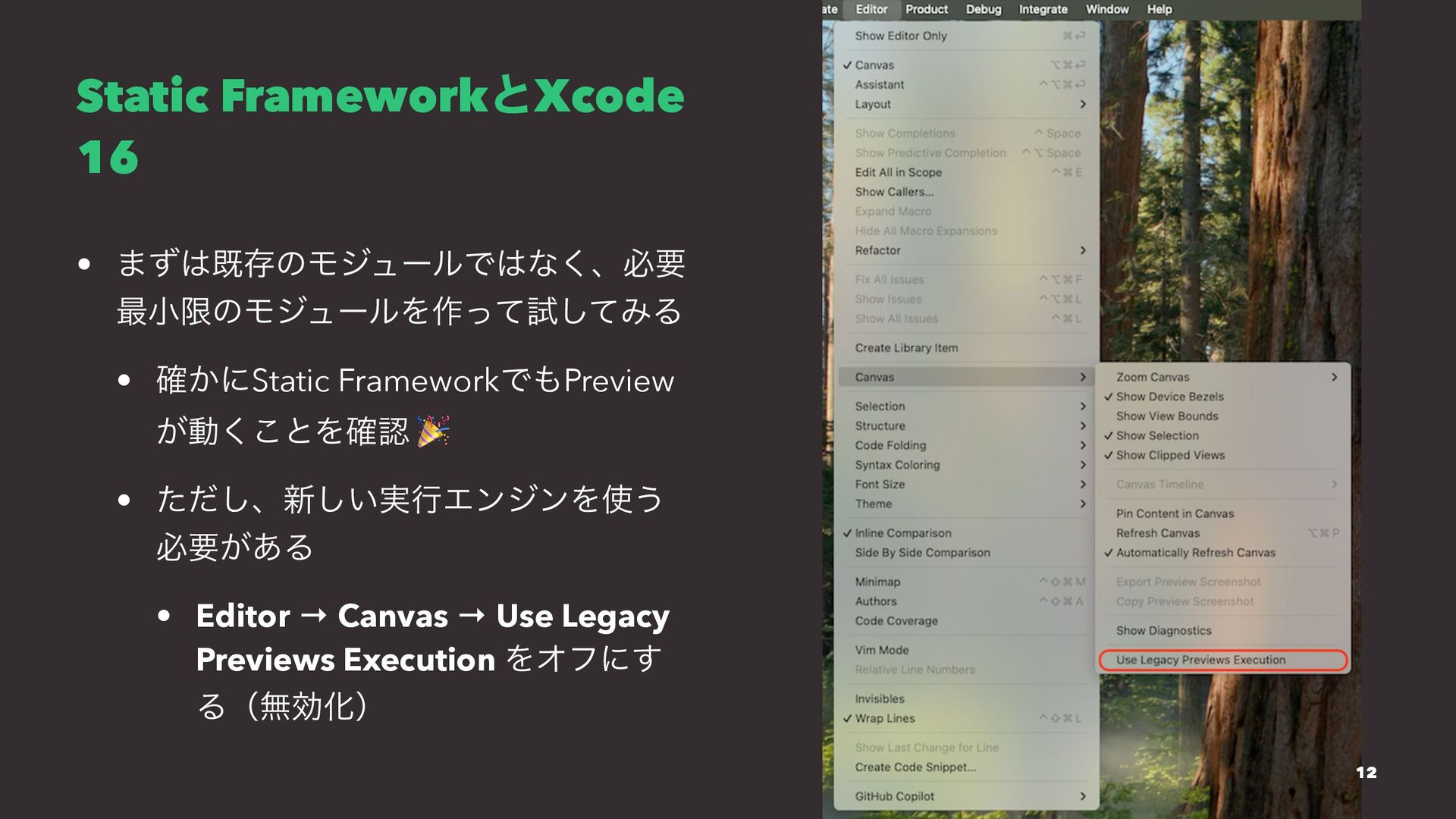This screenshot has height=819, width=1456.
Task: Expand the Selection submenu
Action: pyautogui.click(x=966, y=406)
